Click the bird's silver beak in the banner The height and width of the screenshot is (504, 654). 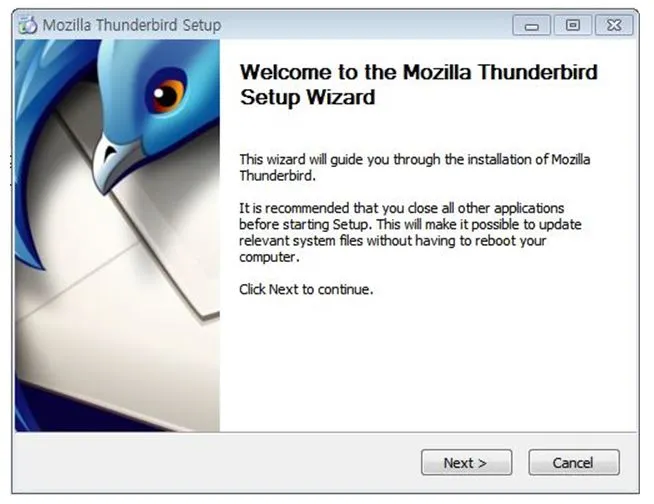point(111,165)
